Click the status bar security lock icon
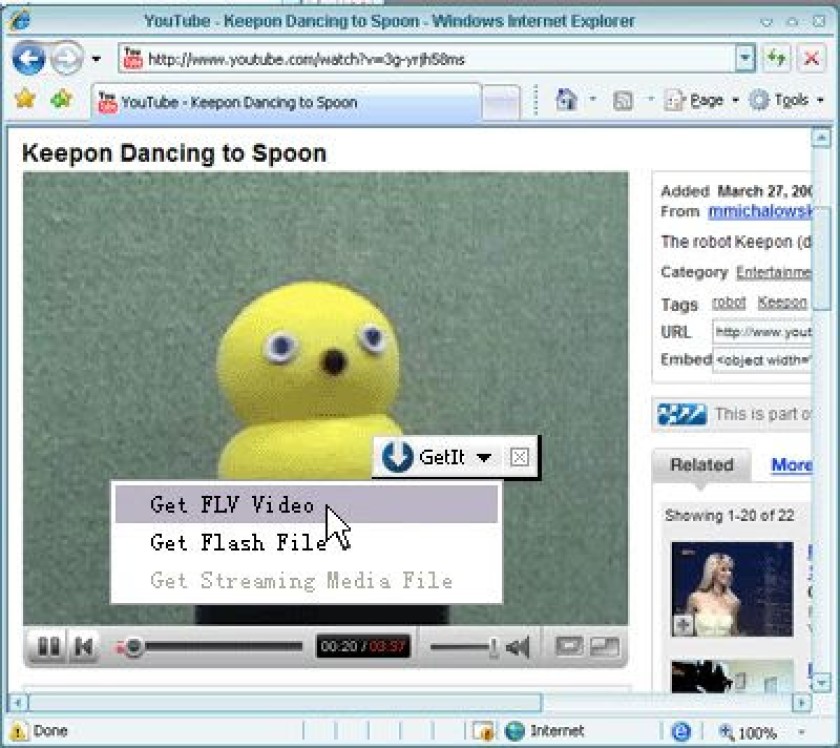The width and height of the screenshot is (840, 748). click(484, 731)
